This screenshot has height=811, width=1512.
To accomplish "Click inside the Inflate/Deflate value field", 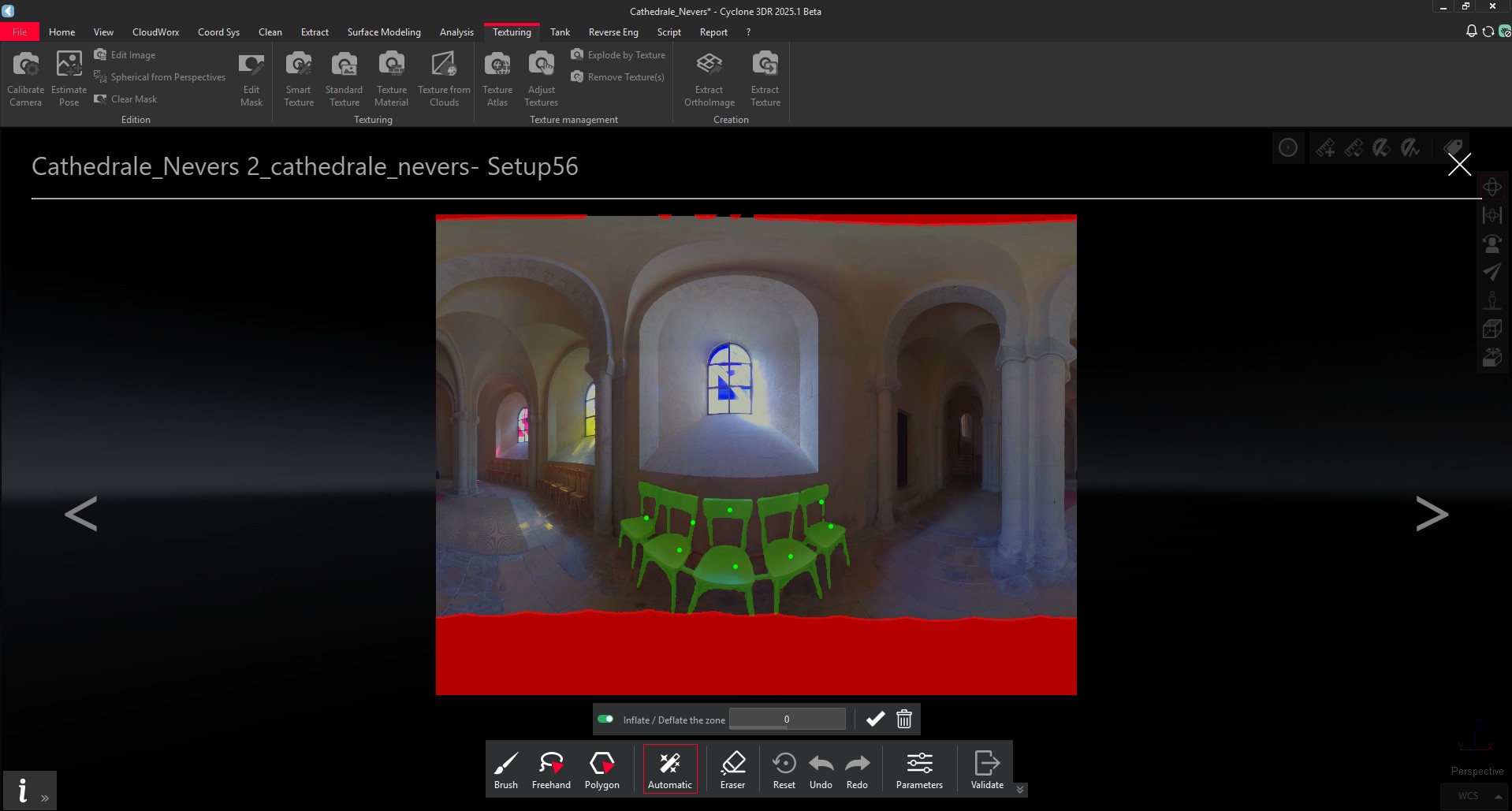I will pyautogui.click(x=786, y=719).
